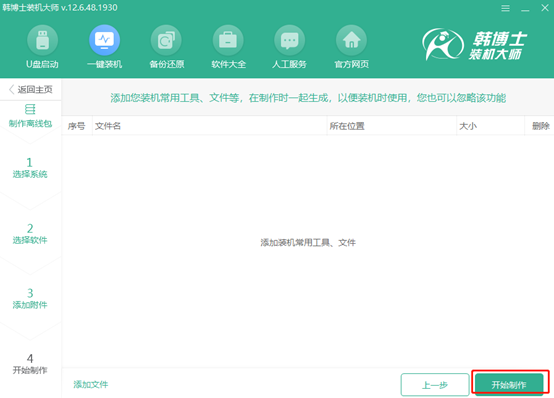This screenshot has height=398, width=554.
Task: Click the 删除 column header
Action: [541, 126]
